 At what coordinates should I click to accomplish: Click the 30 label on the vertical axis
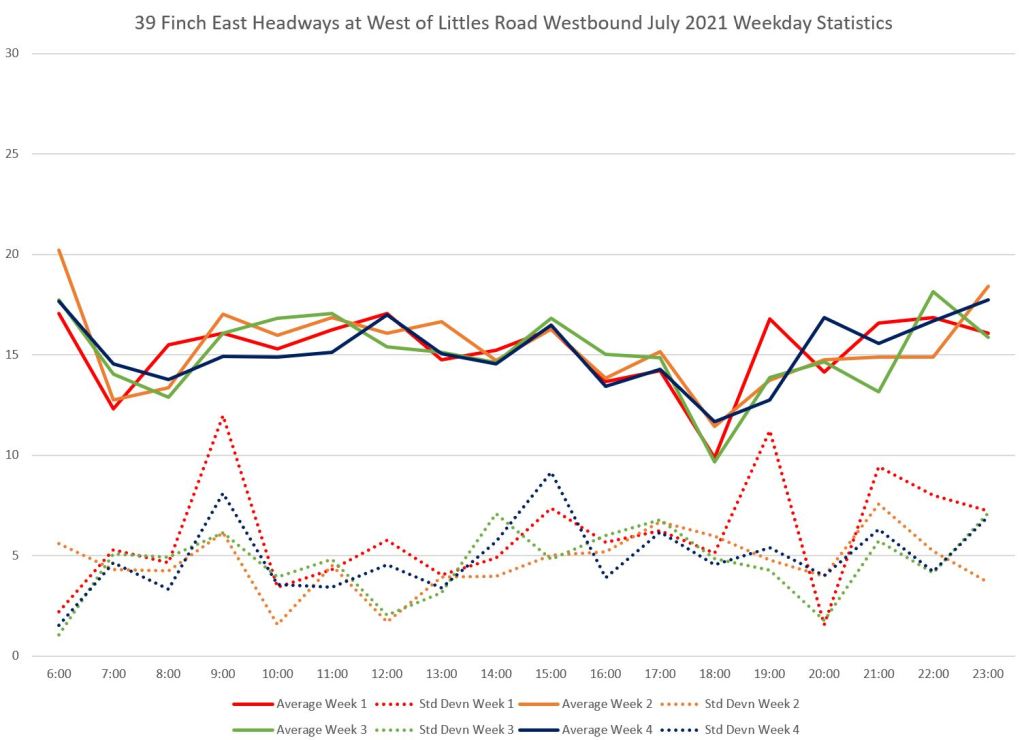click(x=12, y=53)
